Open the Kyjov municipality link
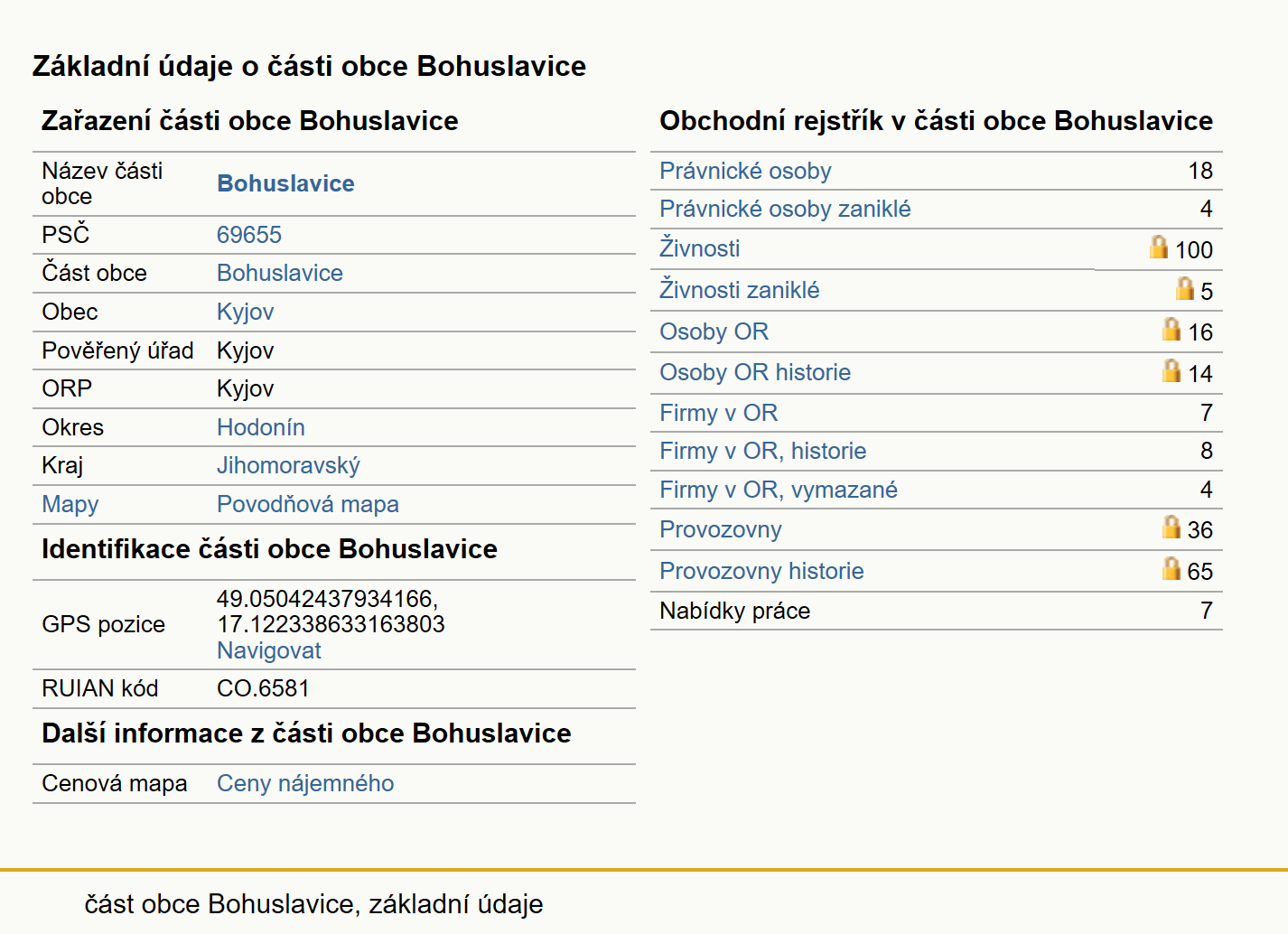The height and width of the screenshot is (934, 1288). pyautogui.click(x=245, y=312)
